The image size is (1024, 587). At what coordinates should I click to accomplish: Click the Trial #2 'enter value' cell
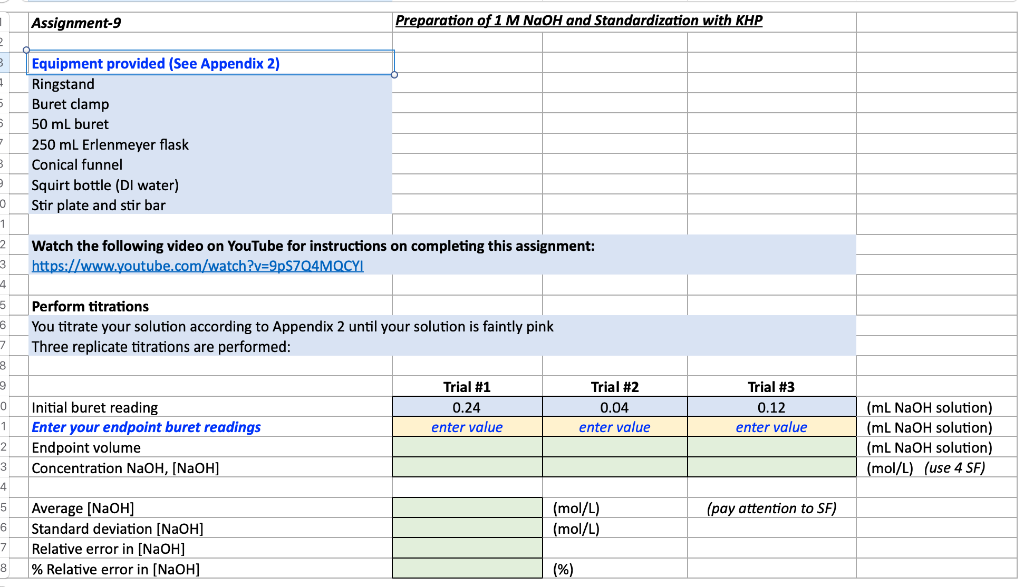[x=613, y=427]
